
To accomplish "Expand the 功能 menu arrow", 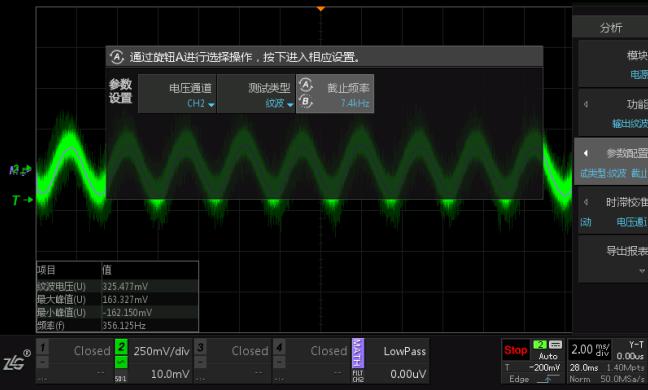I will pyautogui.click(x=586, y=104).
